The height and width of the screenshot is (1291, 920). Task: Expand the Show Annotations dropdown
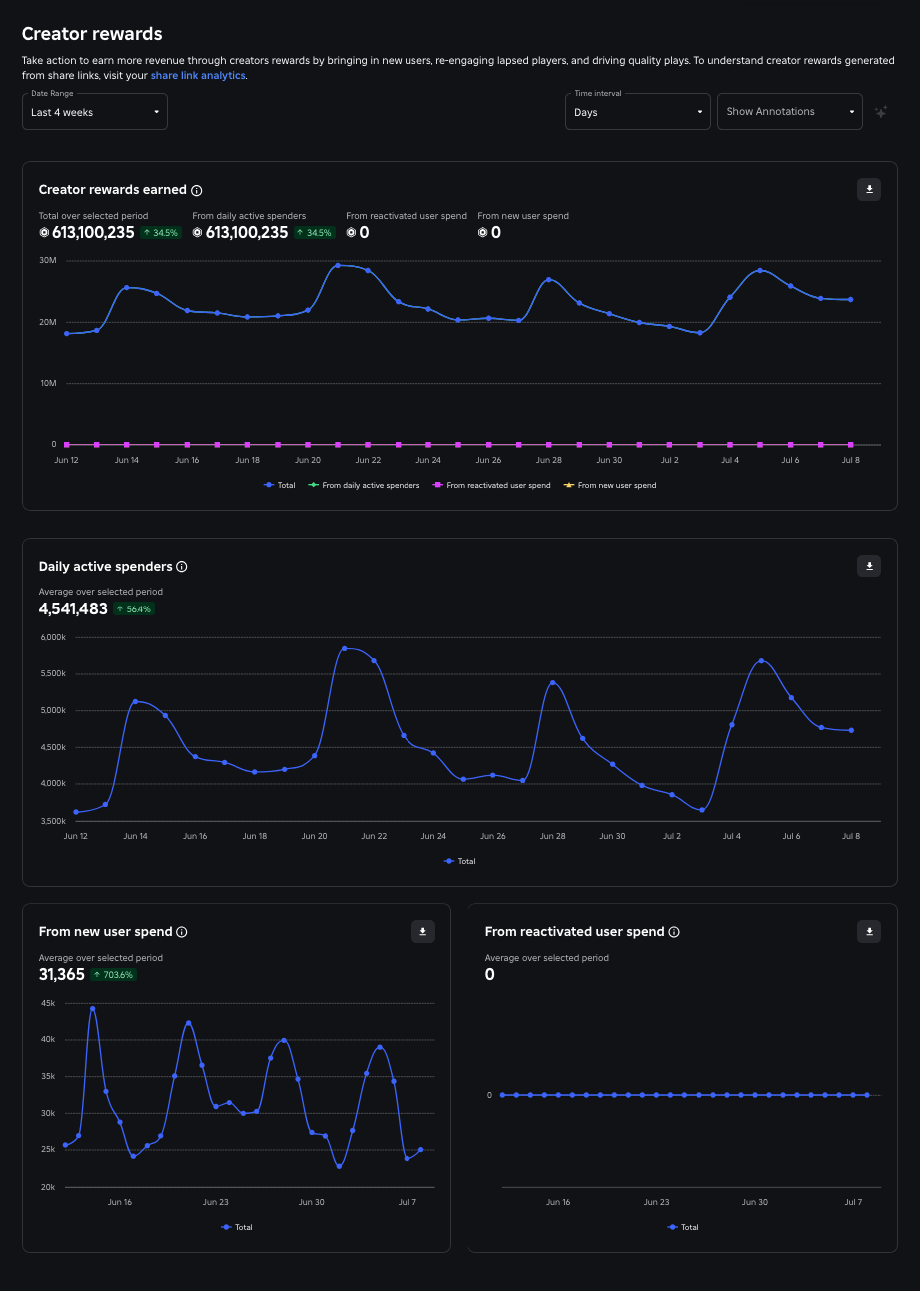[x=789, y=112]
